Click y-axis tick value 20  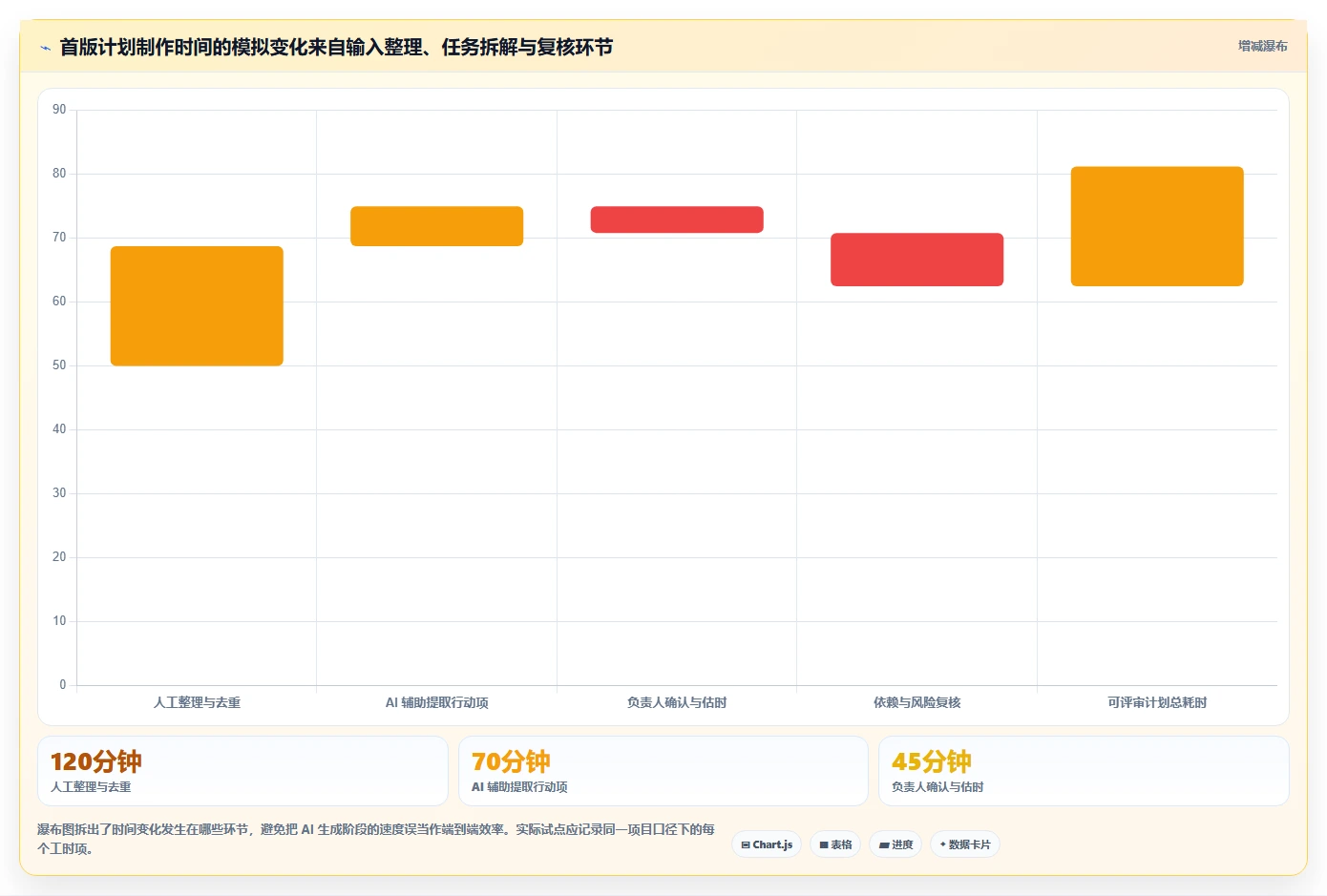(59, 557)
